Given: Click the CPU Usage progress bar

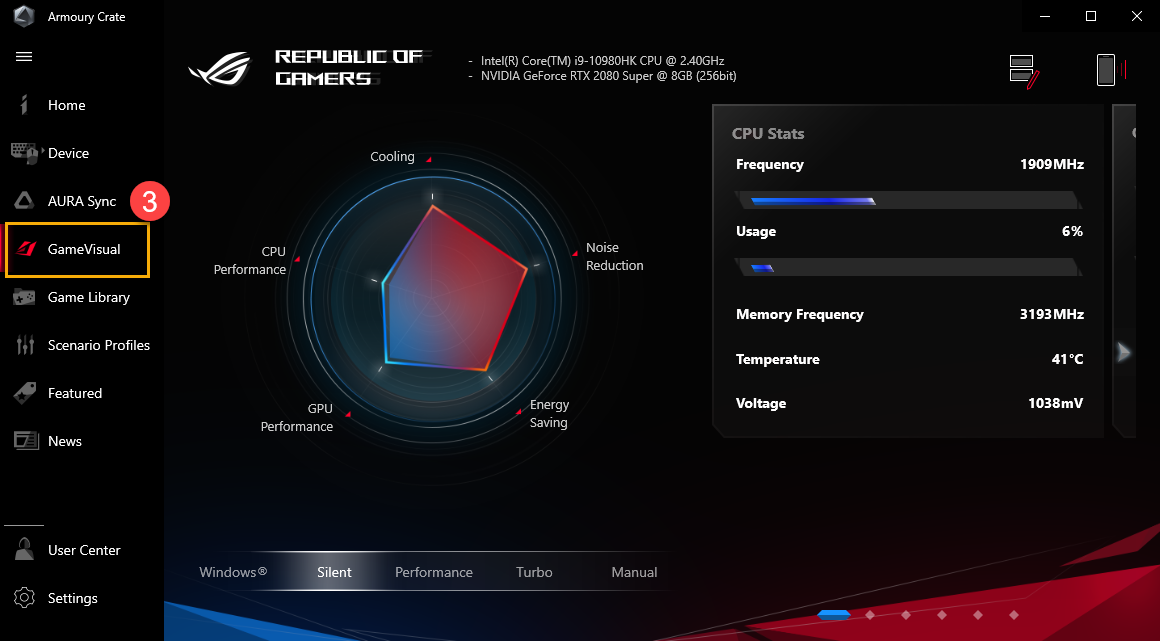Looking at the screenshot, I should pos(909,267).
